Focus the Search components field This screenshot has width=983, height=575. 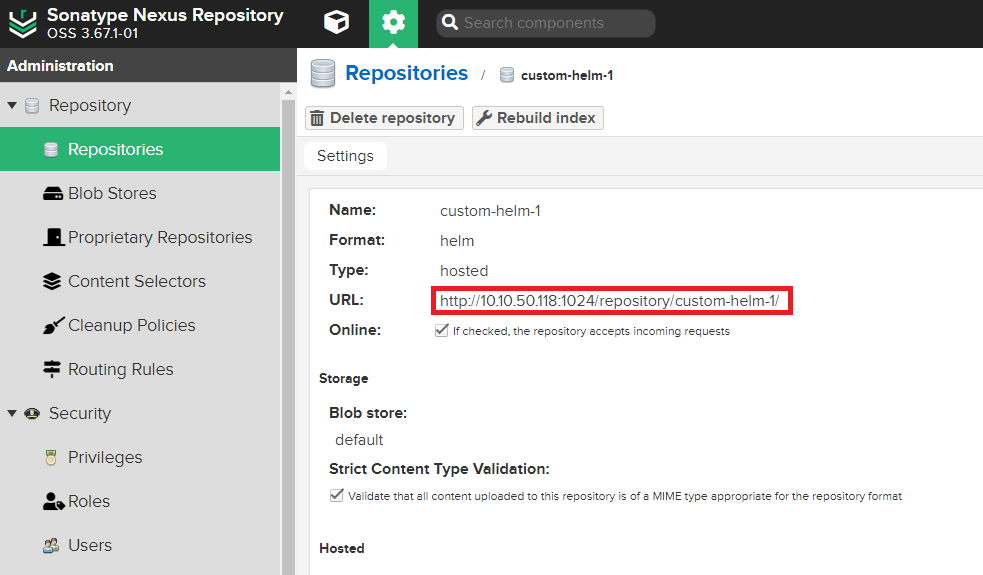pyautogui.click(x=545, y=23)
